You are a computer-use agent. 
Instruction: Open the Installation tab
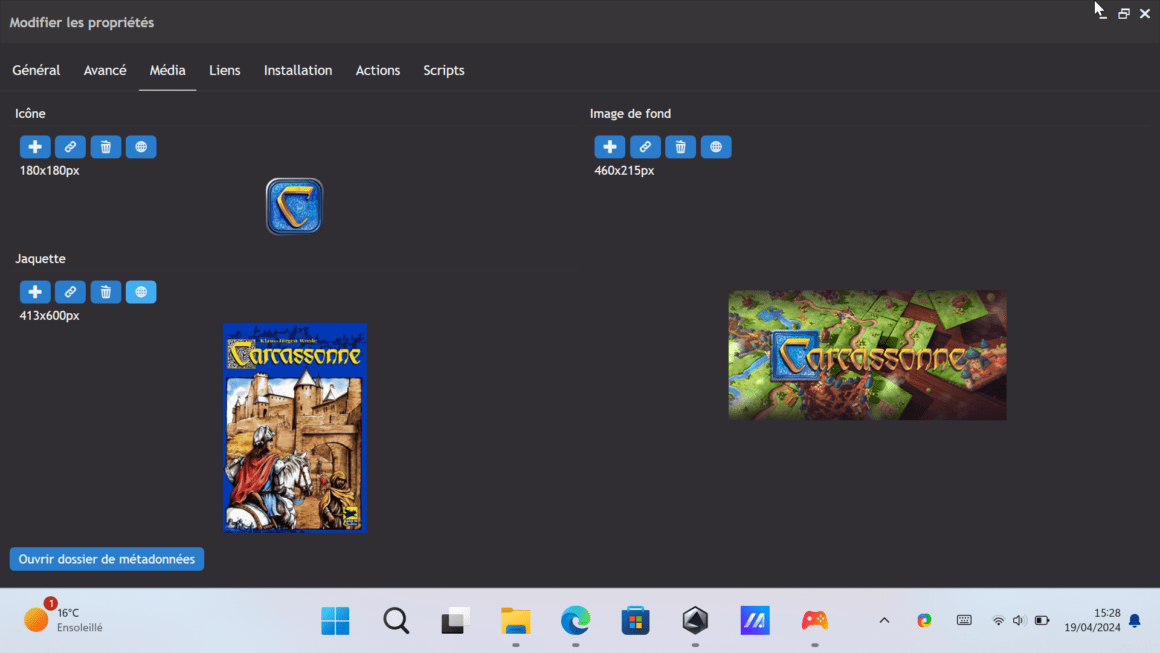click(x=298, y=70)
